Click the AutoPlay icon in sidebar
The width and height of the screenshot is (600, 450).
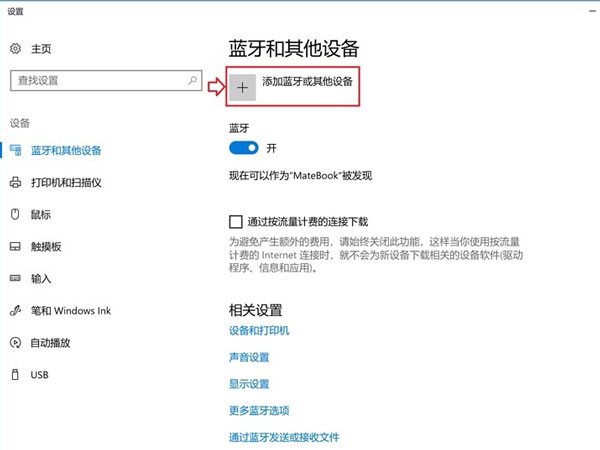[x=16, y=342]
